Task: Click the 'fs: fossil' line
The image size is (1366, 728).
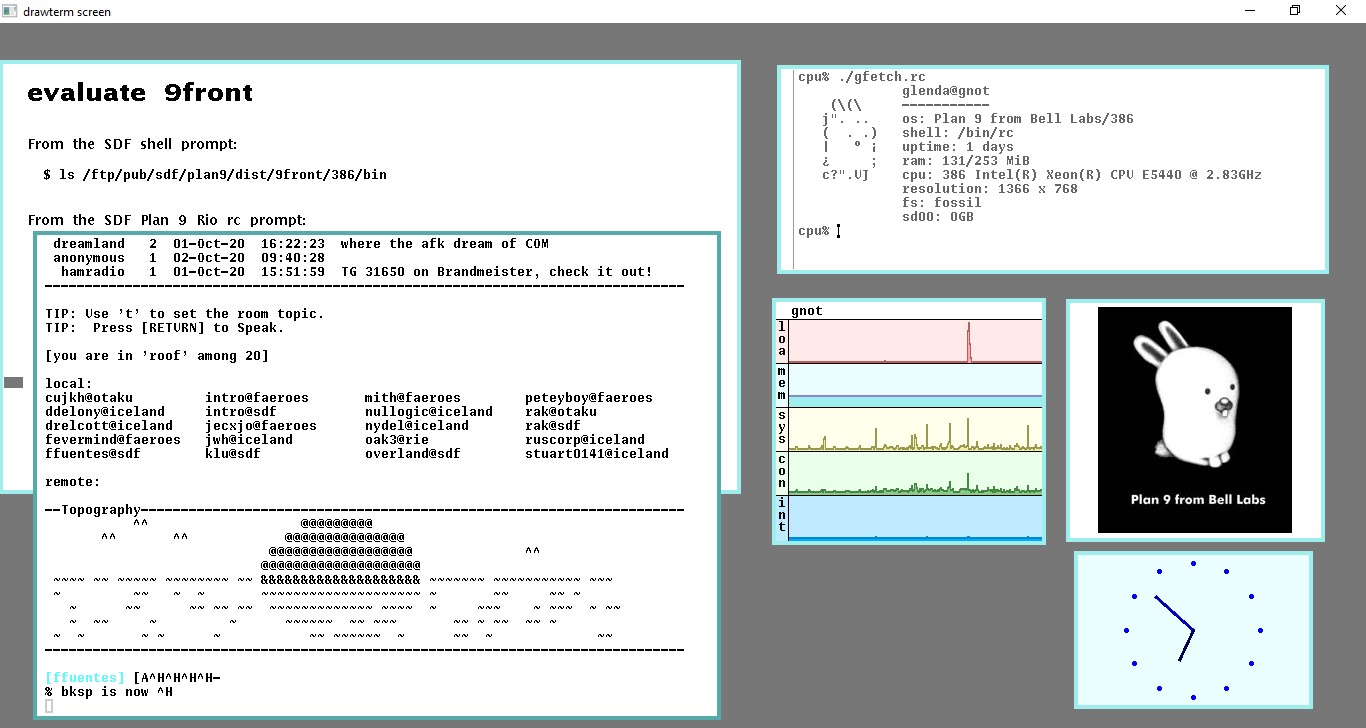Action: point(942,203)
